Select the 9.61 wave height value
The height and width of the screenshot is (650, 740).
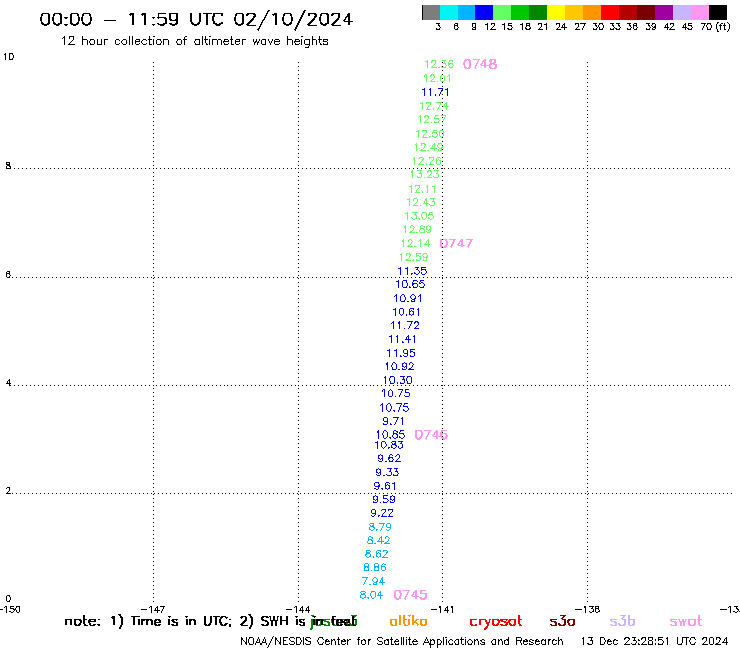coord(385,486)
